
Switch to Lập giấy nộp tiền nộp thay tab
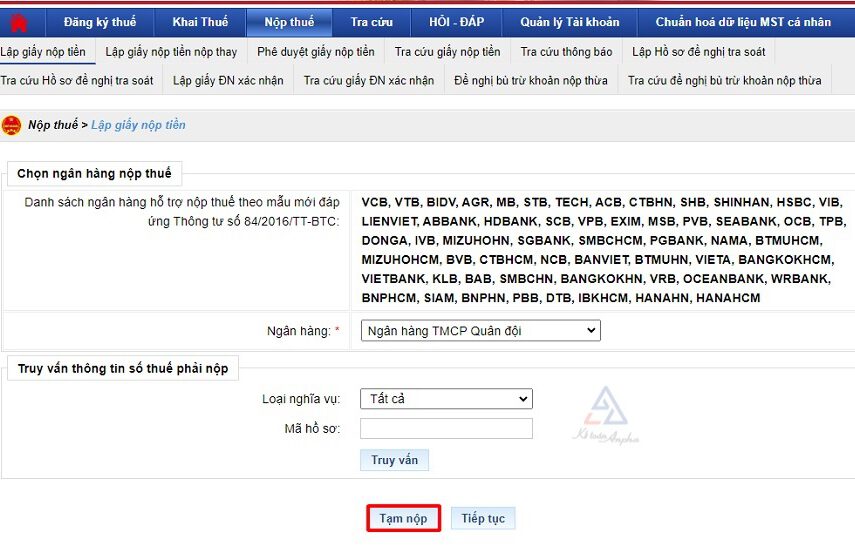[171, 52]
